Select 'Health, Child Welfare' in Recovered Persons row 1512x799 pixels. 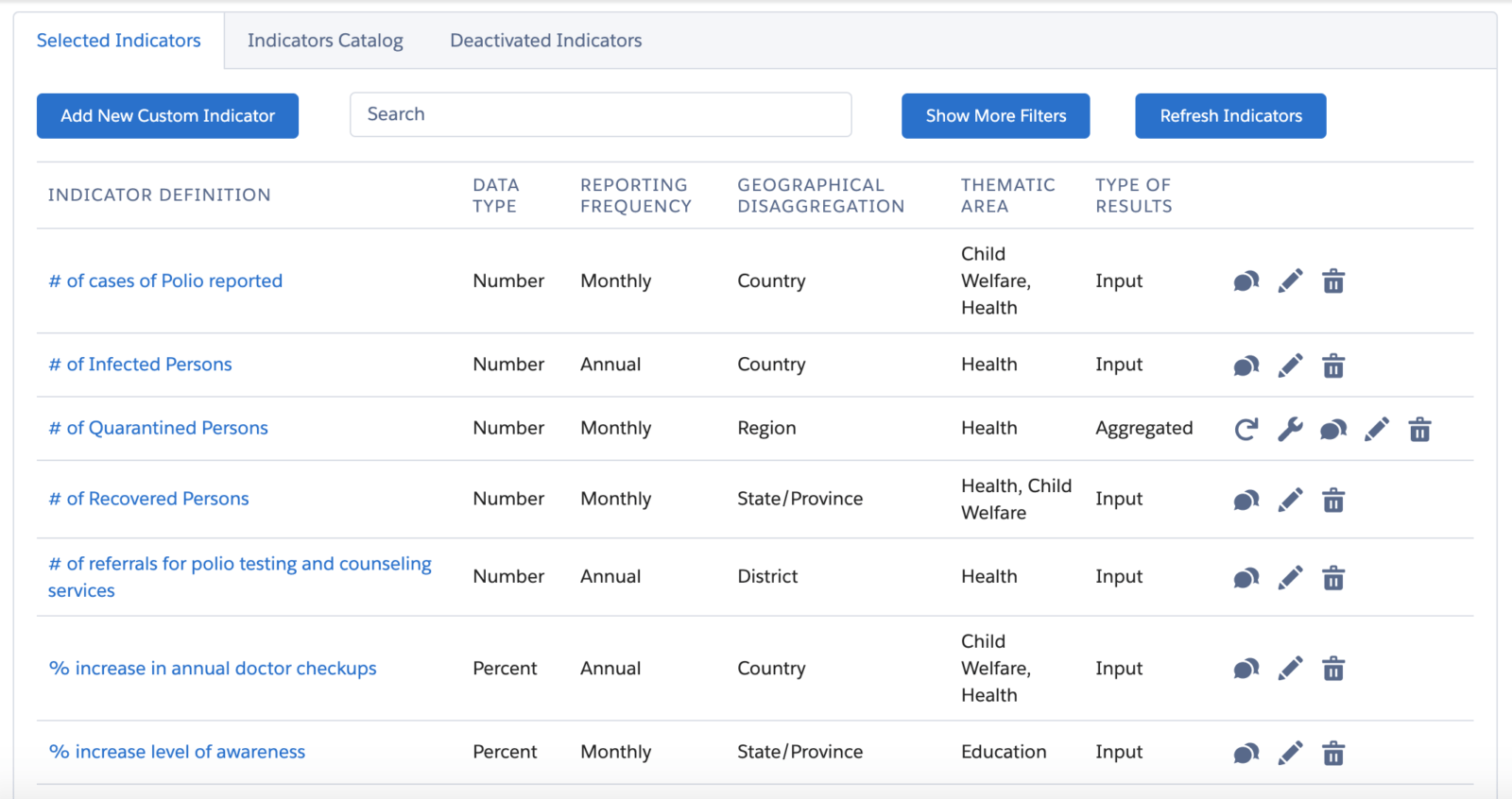point(1017,499)
